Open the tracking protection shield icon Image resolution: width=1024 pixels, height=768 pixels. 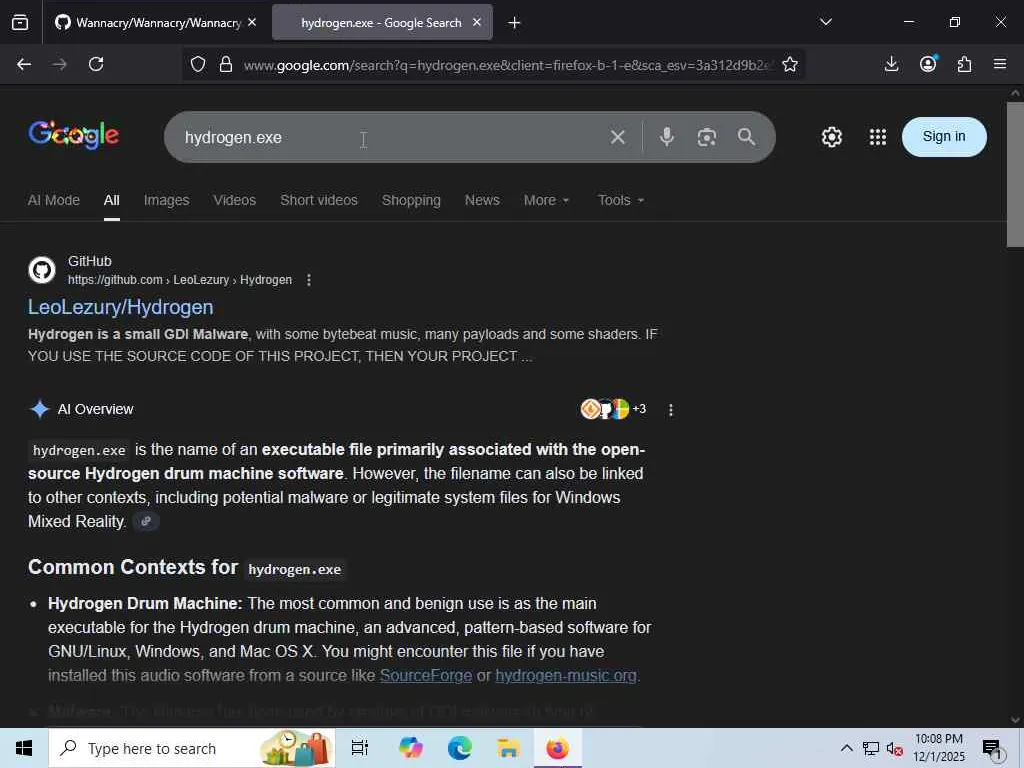pyautogui.click(x=198, y=64)
